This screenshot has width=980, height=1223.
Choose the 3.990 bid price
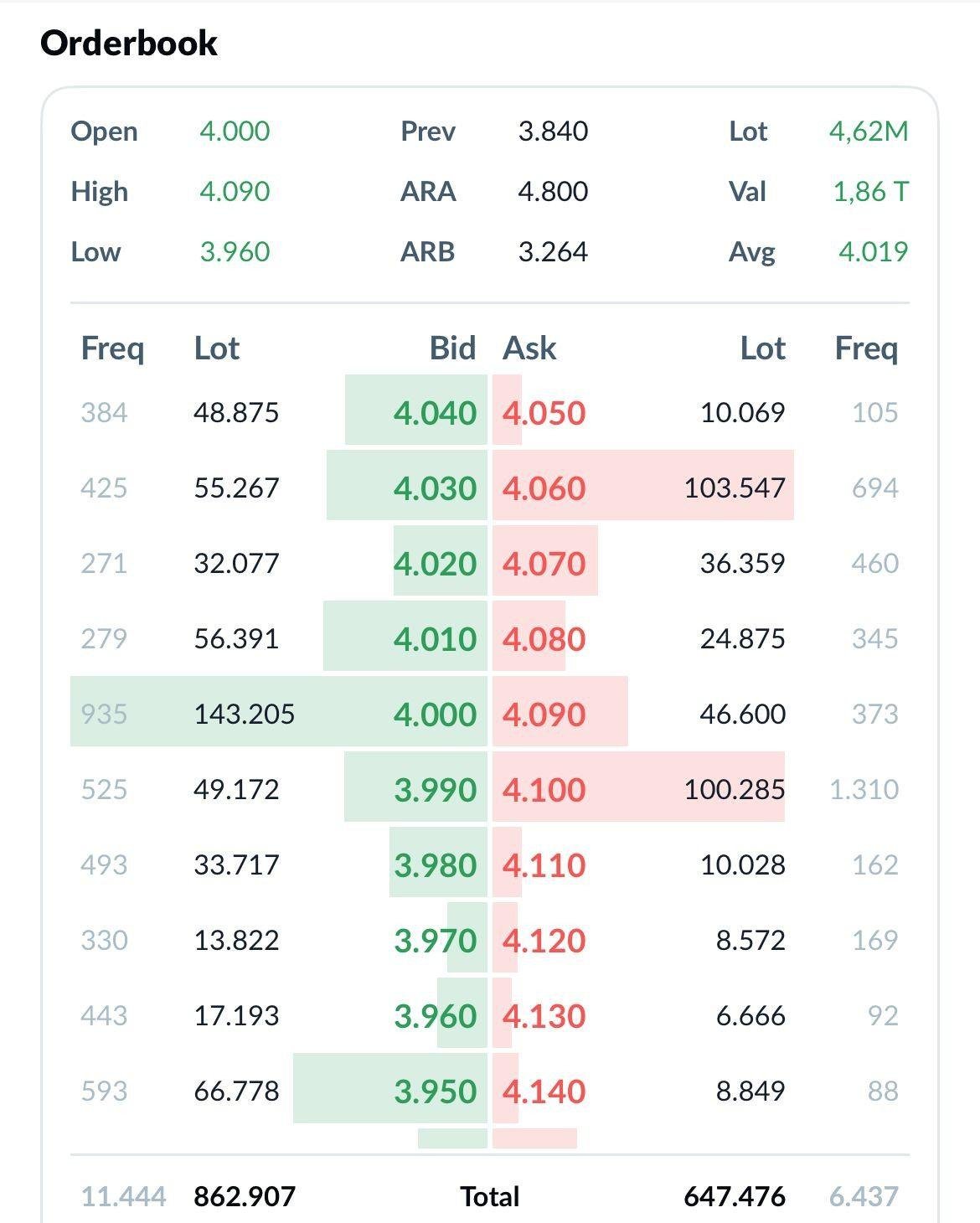[435, 790]
